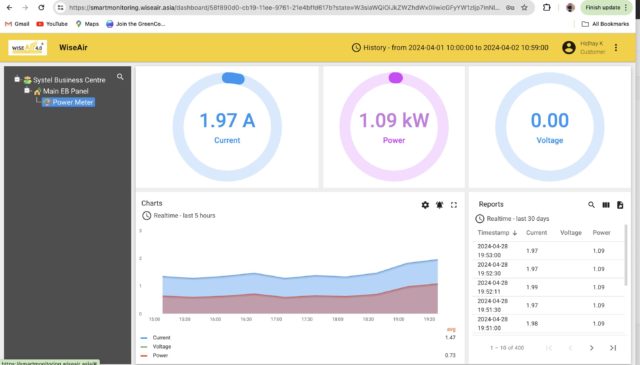Select the 2024-04-28 19:52:30 report row

click(x=549, y=269)
